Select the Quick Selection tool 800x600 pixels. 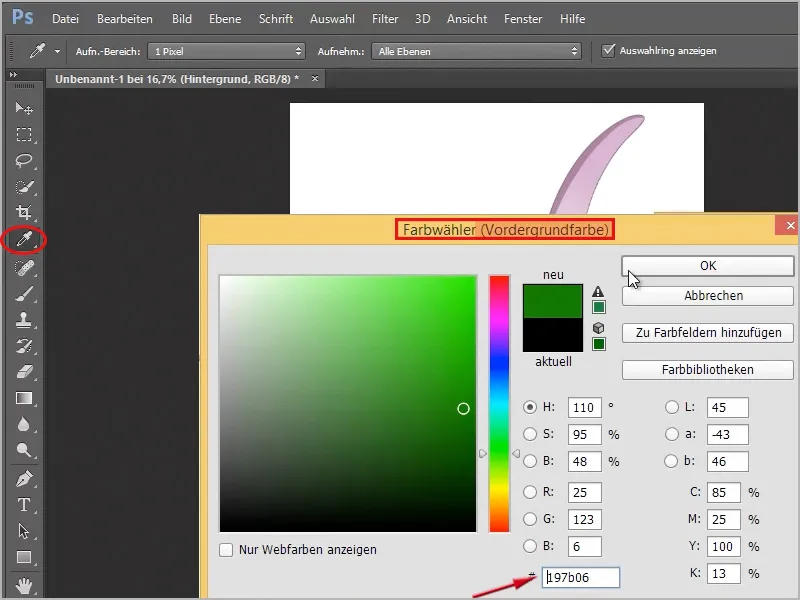pyautogui.click(x=23, y=187)
